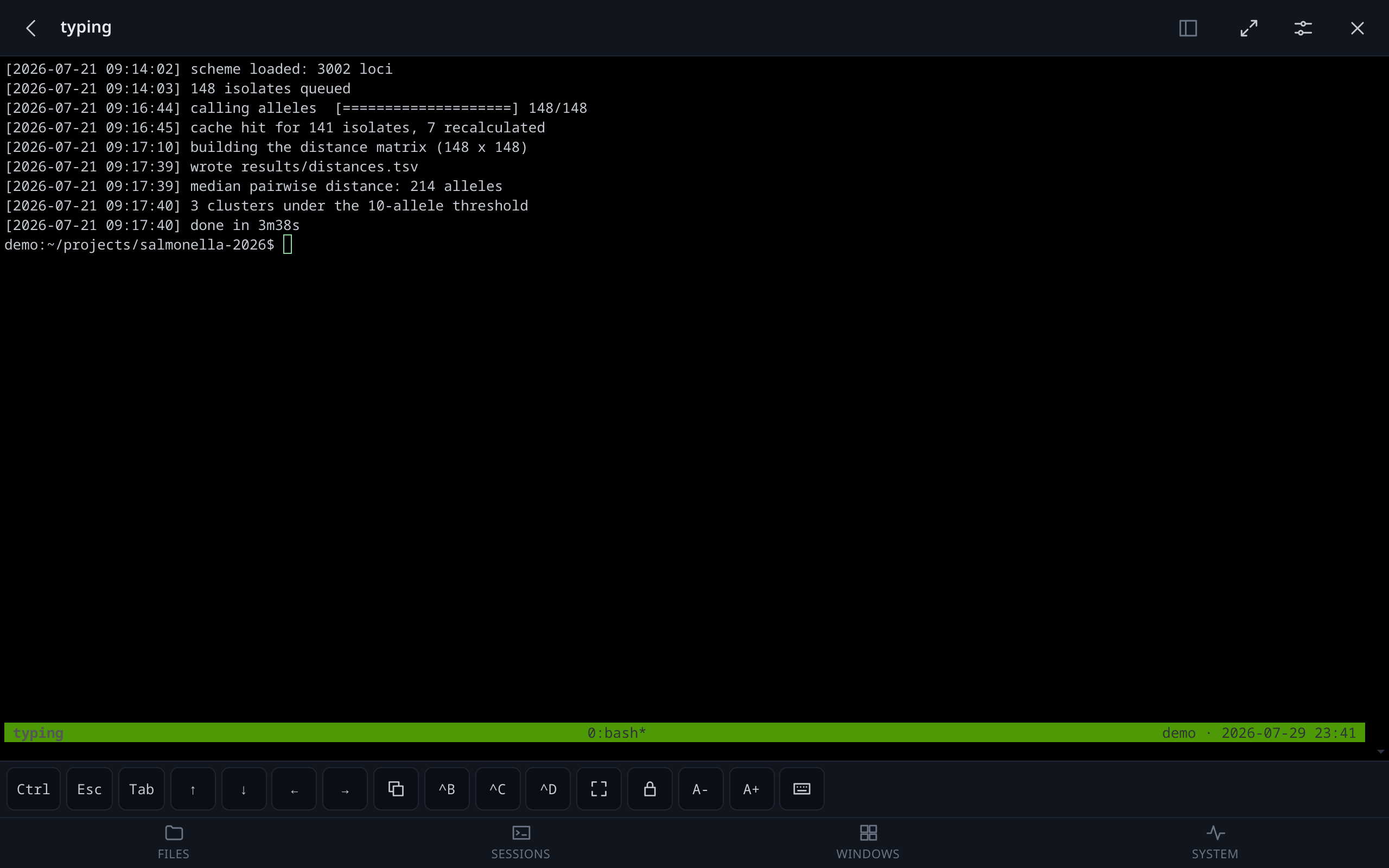Tap the left arrow key
Viewport: 1389px width, 868px height.
coord(295,789)
